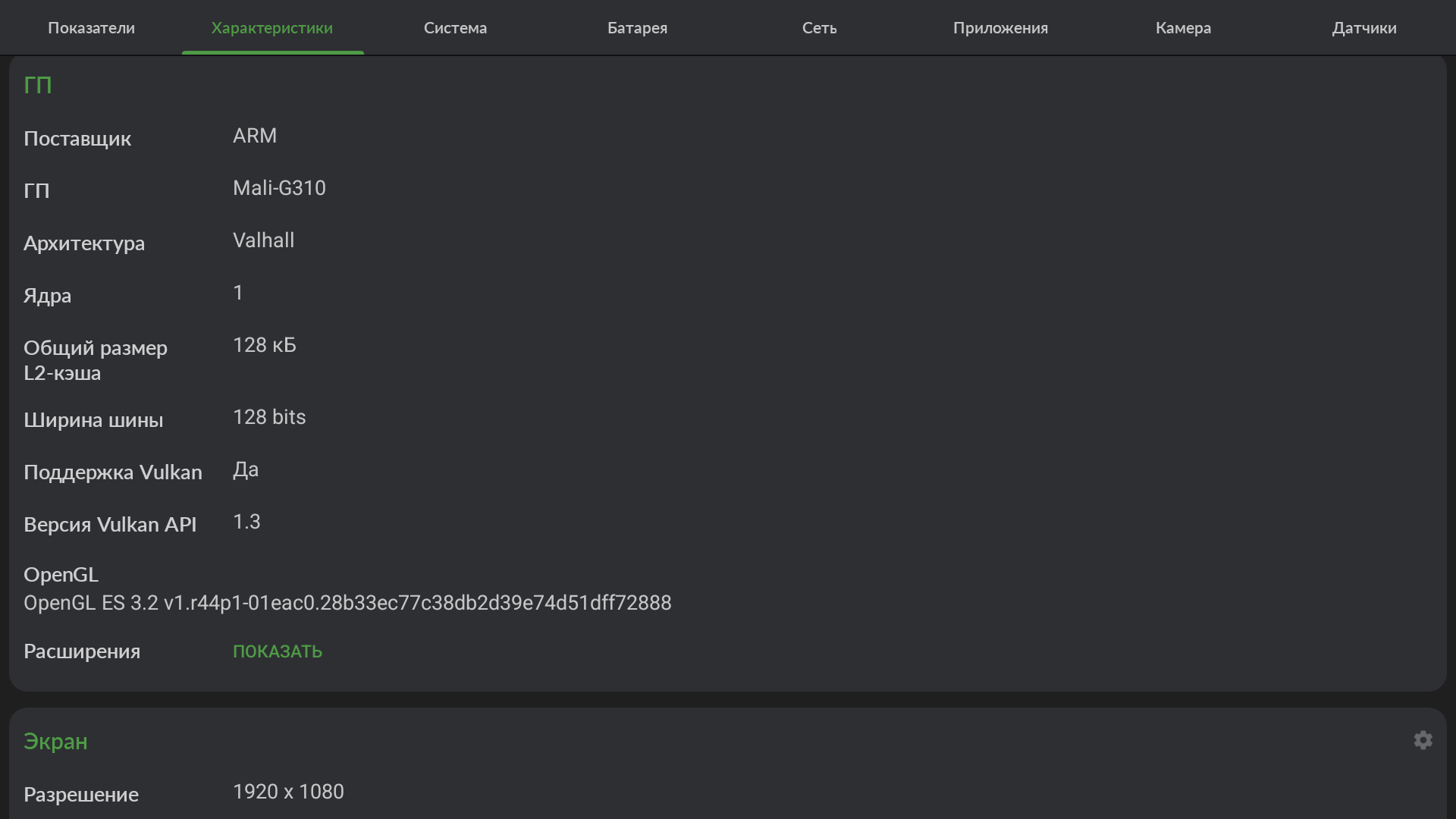The width and height of the screenshot is (1456, 819).
Task: Click ПОКАЗАТЬ to show extensions
Action: (278, 651)
